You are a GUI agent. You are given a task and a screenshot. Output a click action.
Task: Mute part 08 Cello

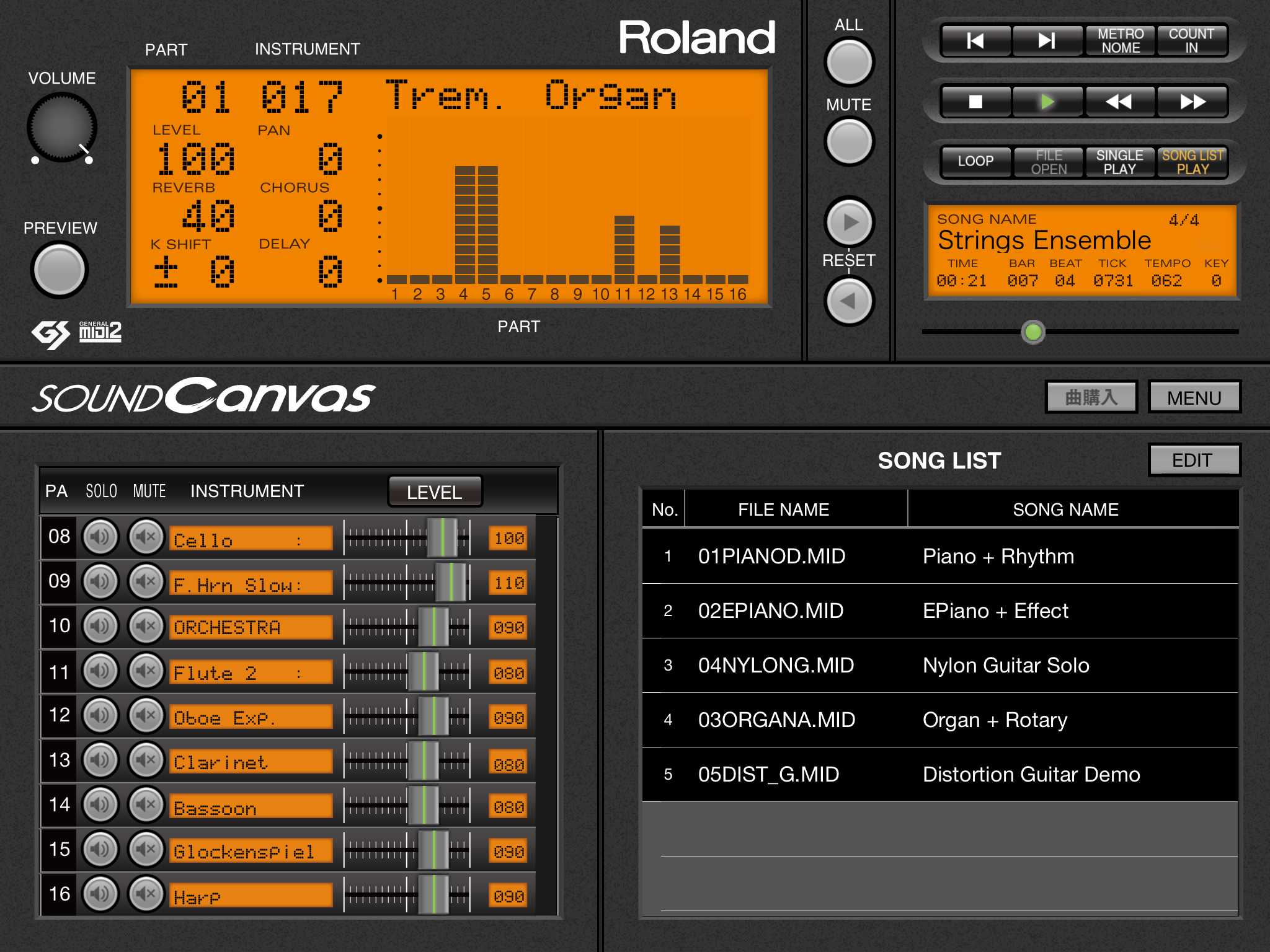coord(146,537)
